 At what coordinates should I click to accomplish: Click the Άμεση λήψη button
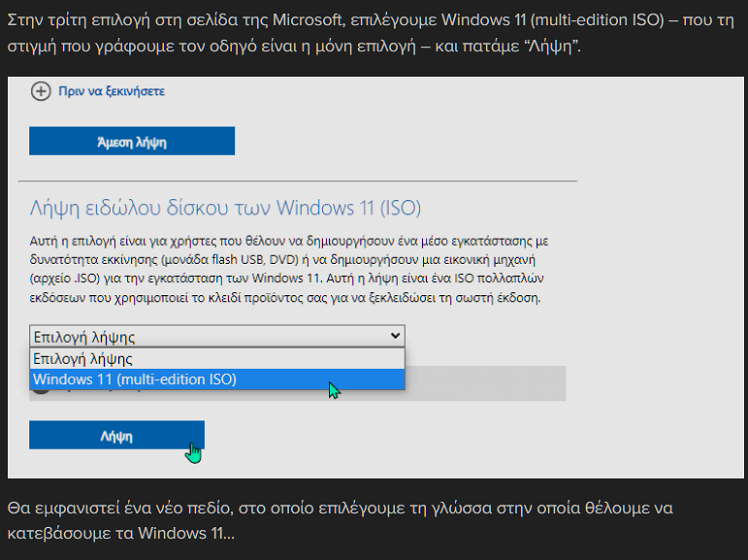tap(132, 141)
